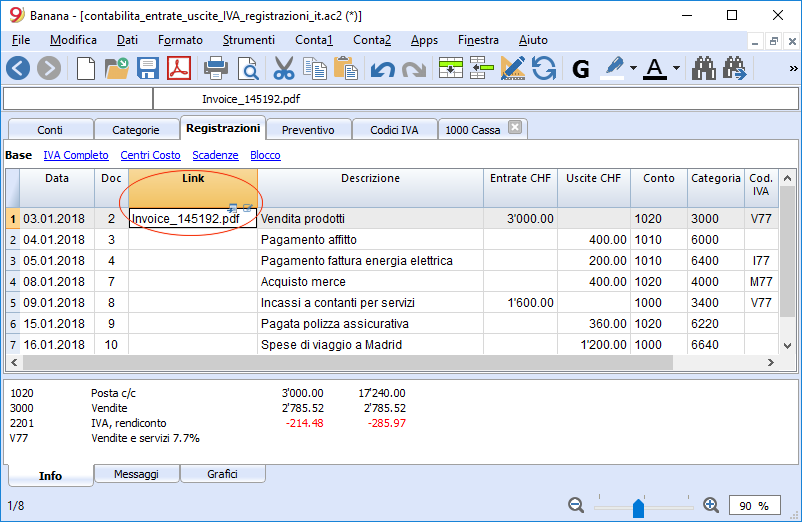Click the Print icon in the toolbar
The height and width of the screenshot is (522, 802).
click(215, 68)
